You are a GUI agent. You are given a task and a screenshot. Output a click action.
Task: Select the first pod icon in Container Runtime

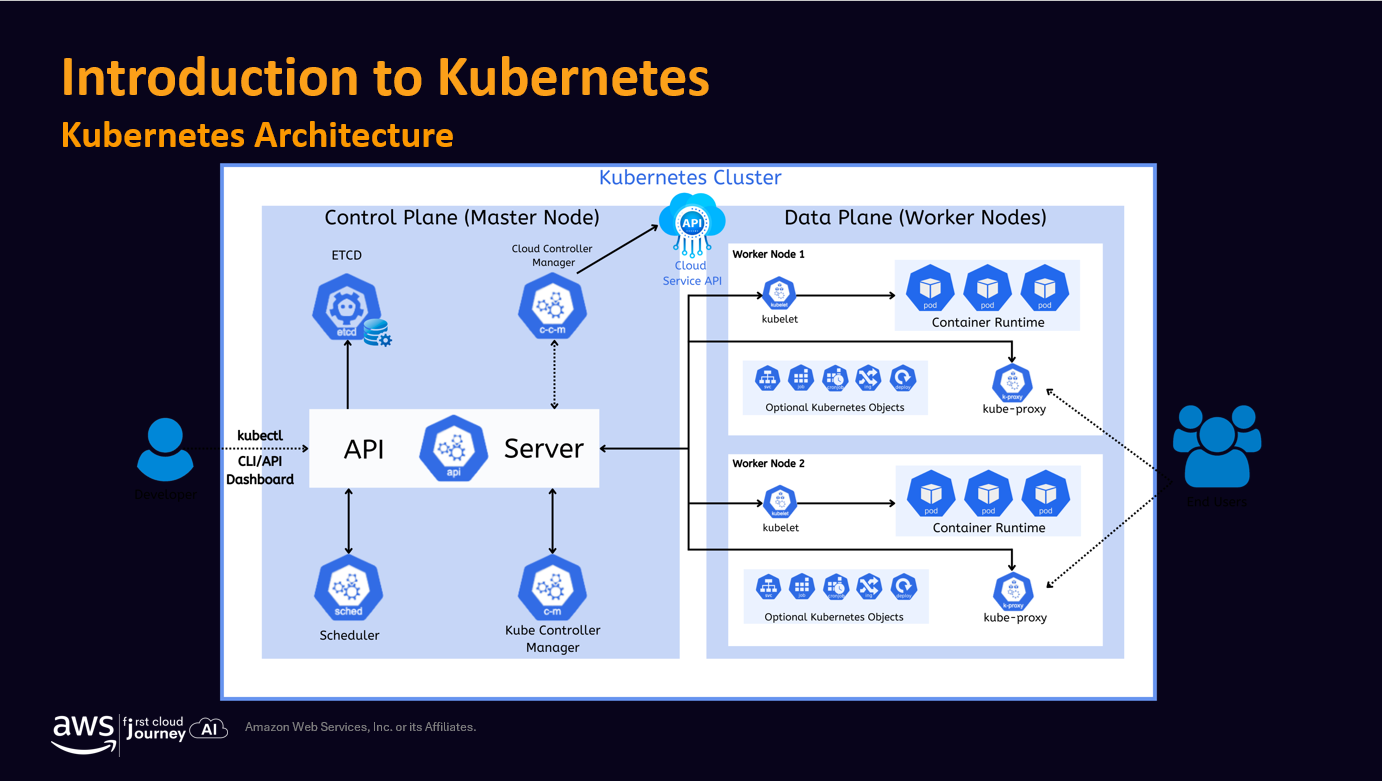(929, 289)
